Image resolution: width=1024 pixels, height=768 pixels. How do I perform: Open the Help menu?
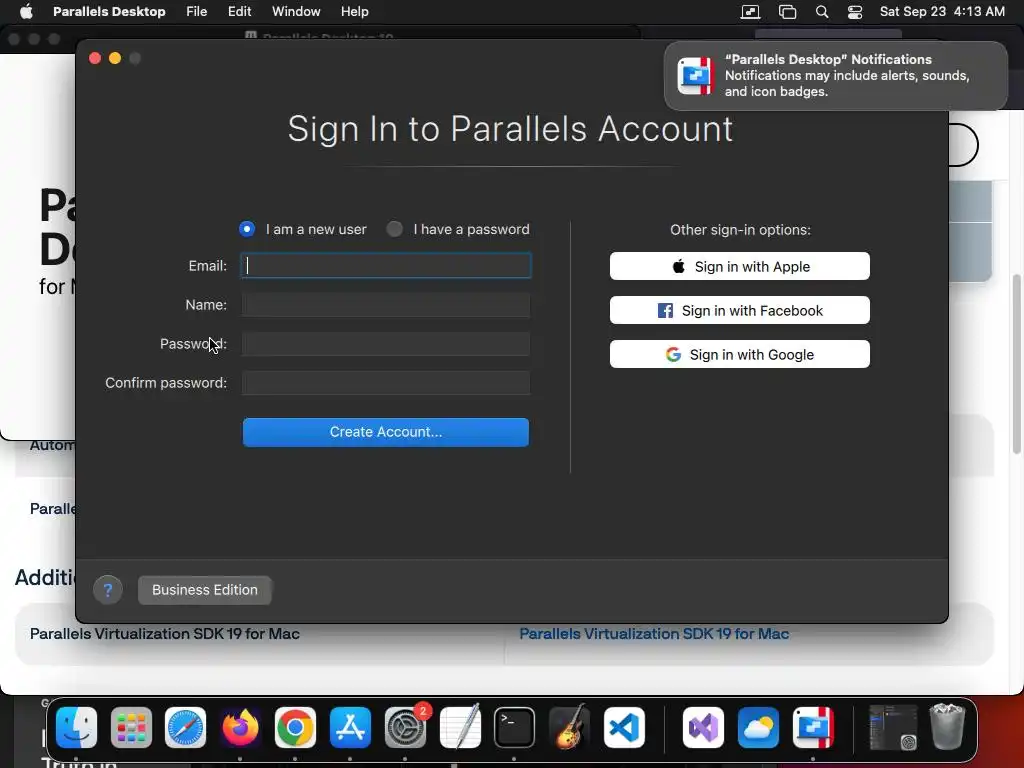pos(355,12)
